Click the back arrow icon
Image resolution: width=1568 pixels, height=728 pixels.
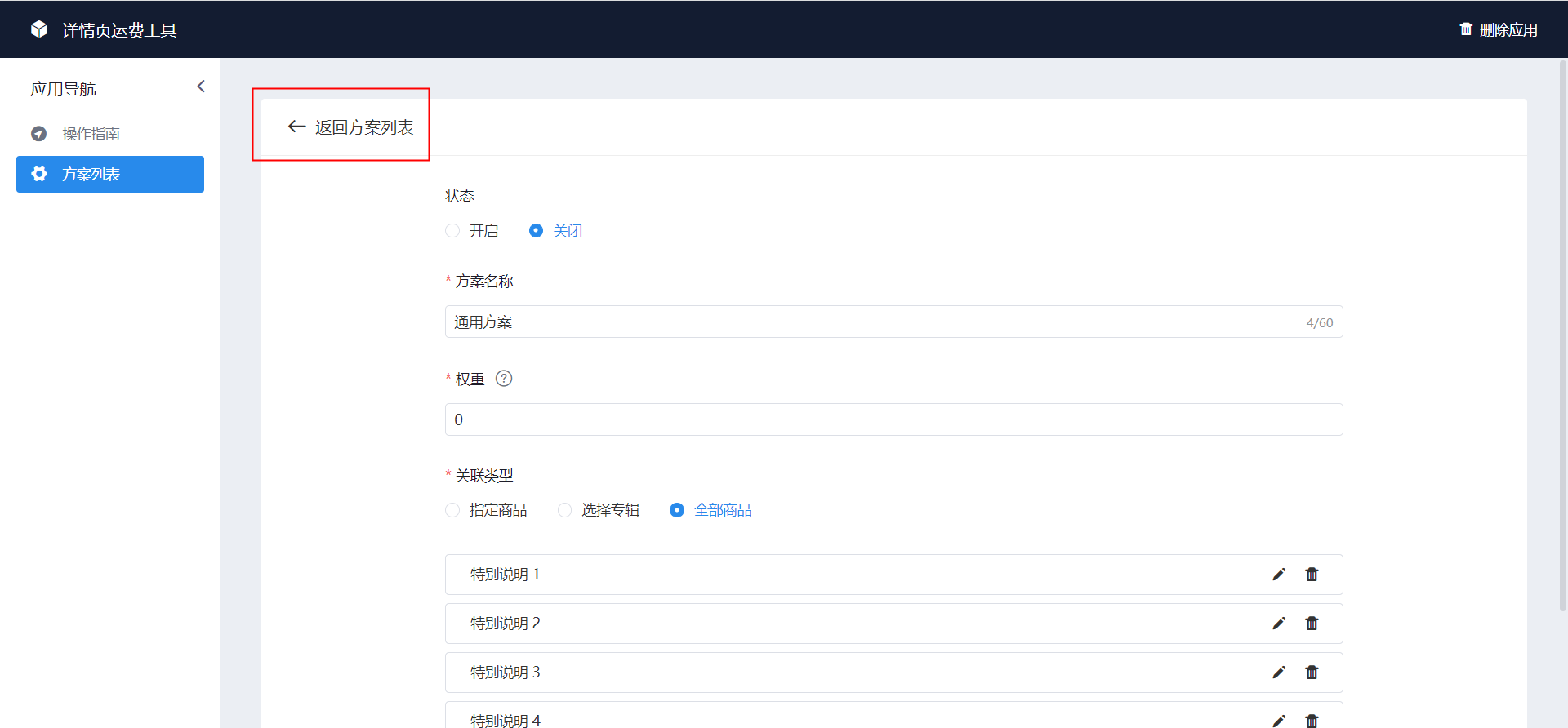[x=296, y=127]
